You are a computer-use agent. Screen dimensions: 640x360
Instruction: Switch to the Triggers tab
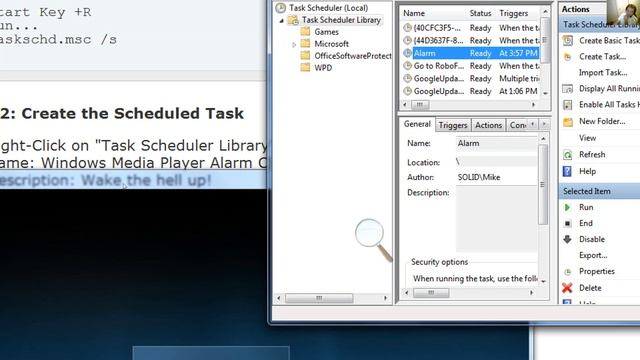coord(453,125)
